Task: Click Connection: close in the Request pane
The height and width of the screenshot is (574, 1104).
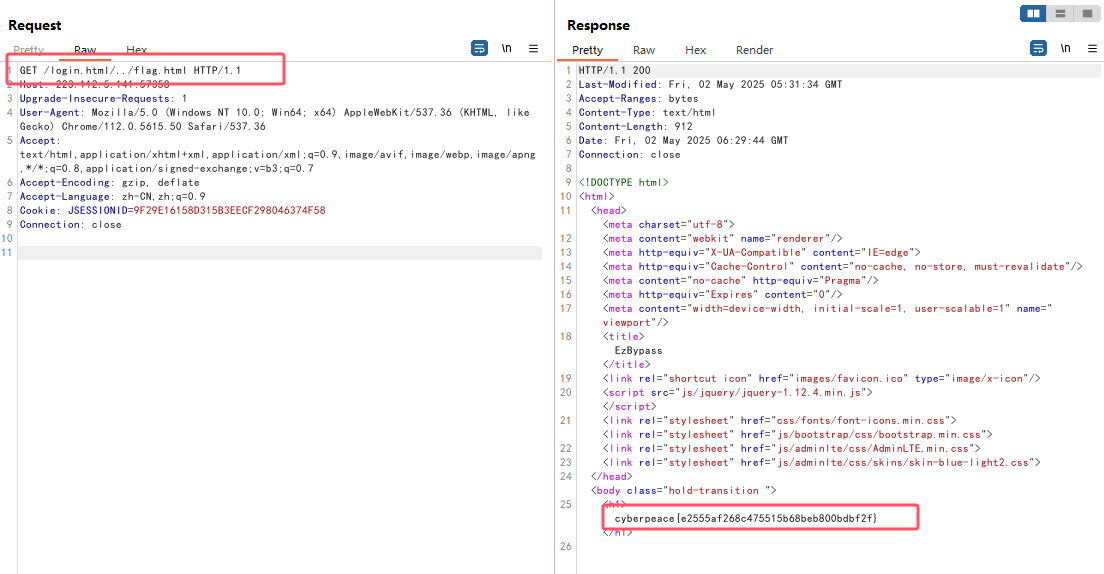Action: 70,225
